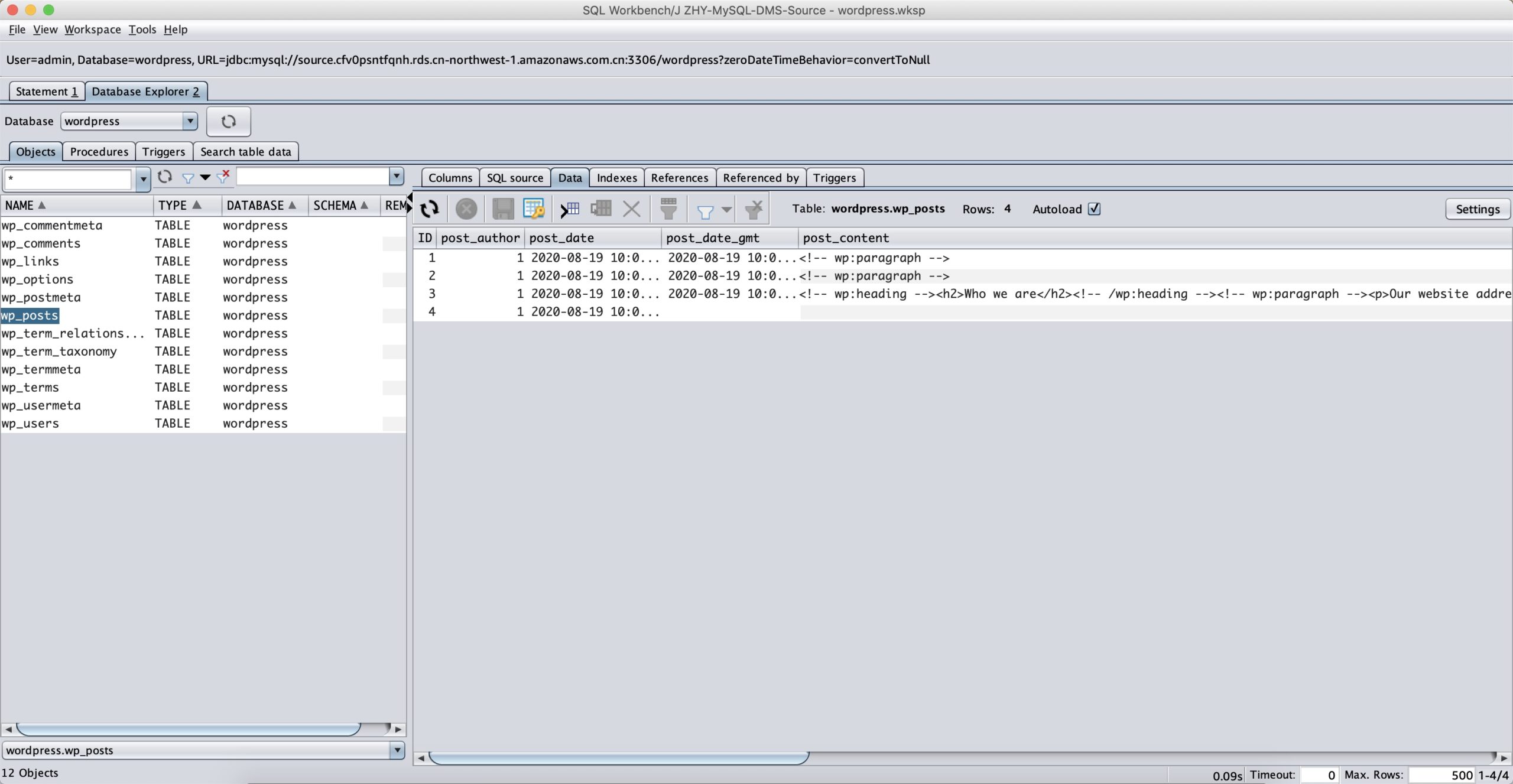Open the wordpress.wp_posts table selector dropdown
Viewport: 1513px width, 784px height.
pyautogui.click(x=397, y=750)
